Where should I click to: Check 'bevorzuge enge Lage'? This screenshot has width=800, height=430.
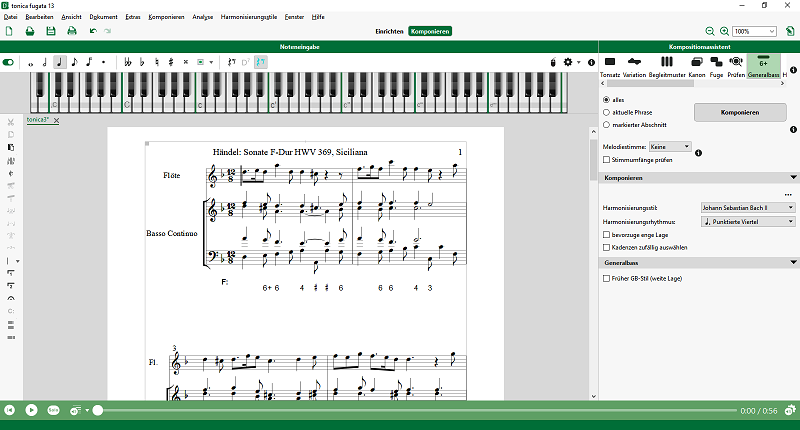606,235
